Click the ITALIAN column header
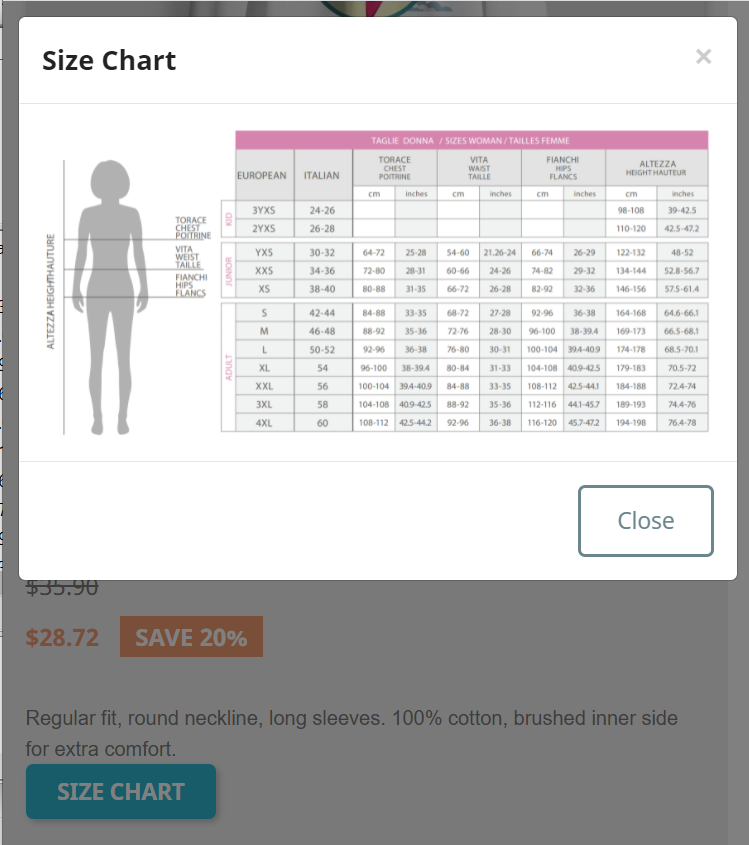 (322, 176)
